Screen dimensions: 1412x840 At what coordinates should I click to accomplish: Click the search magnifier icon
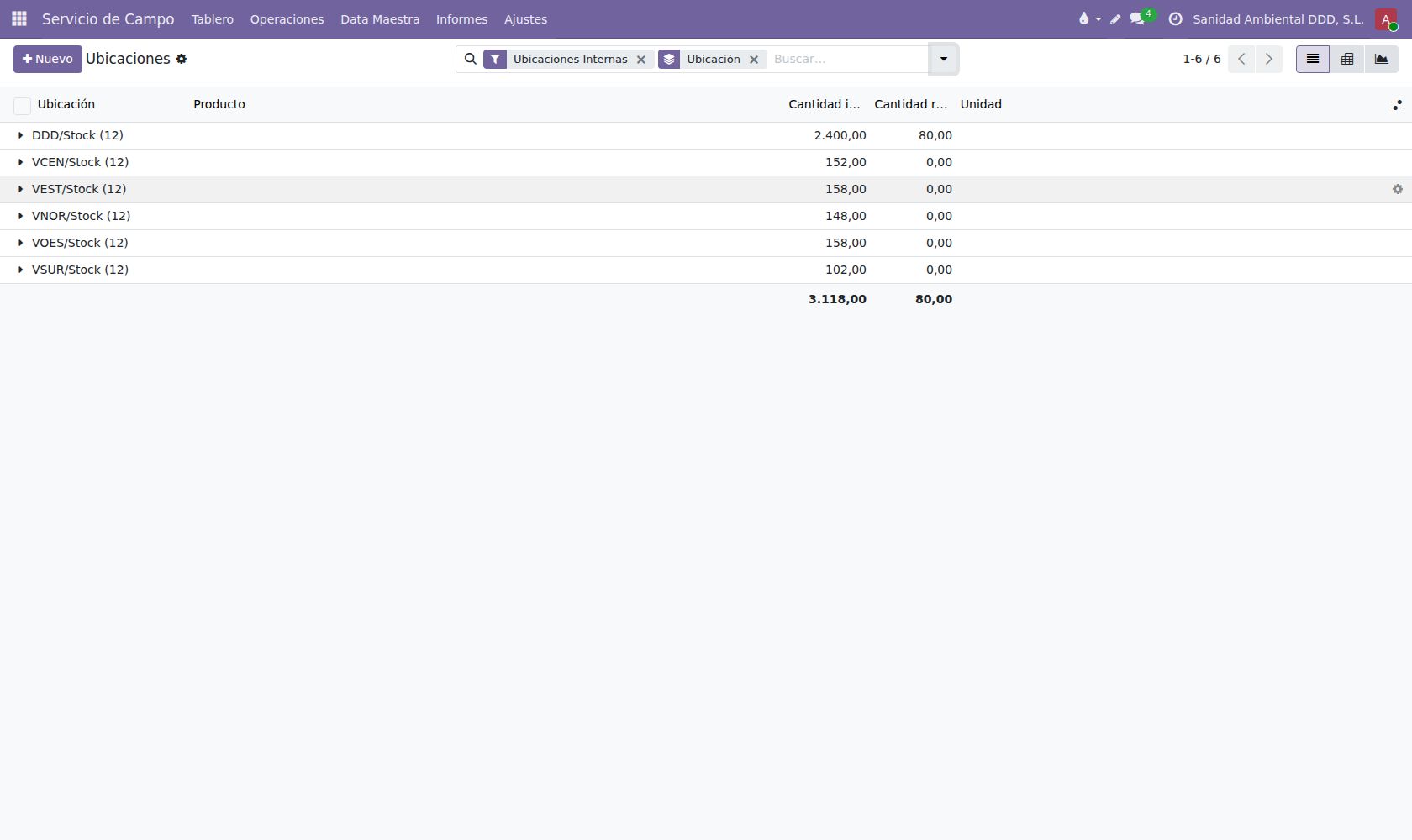pyautogui.click(x=471, y=59)
